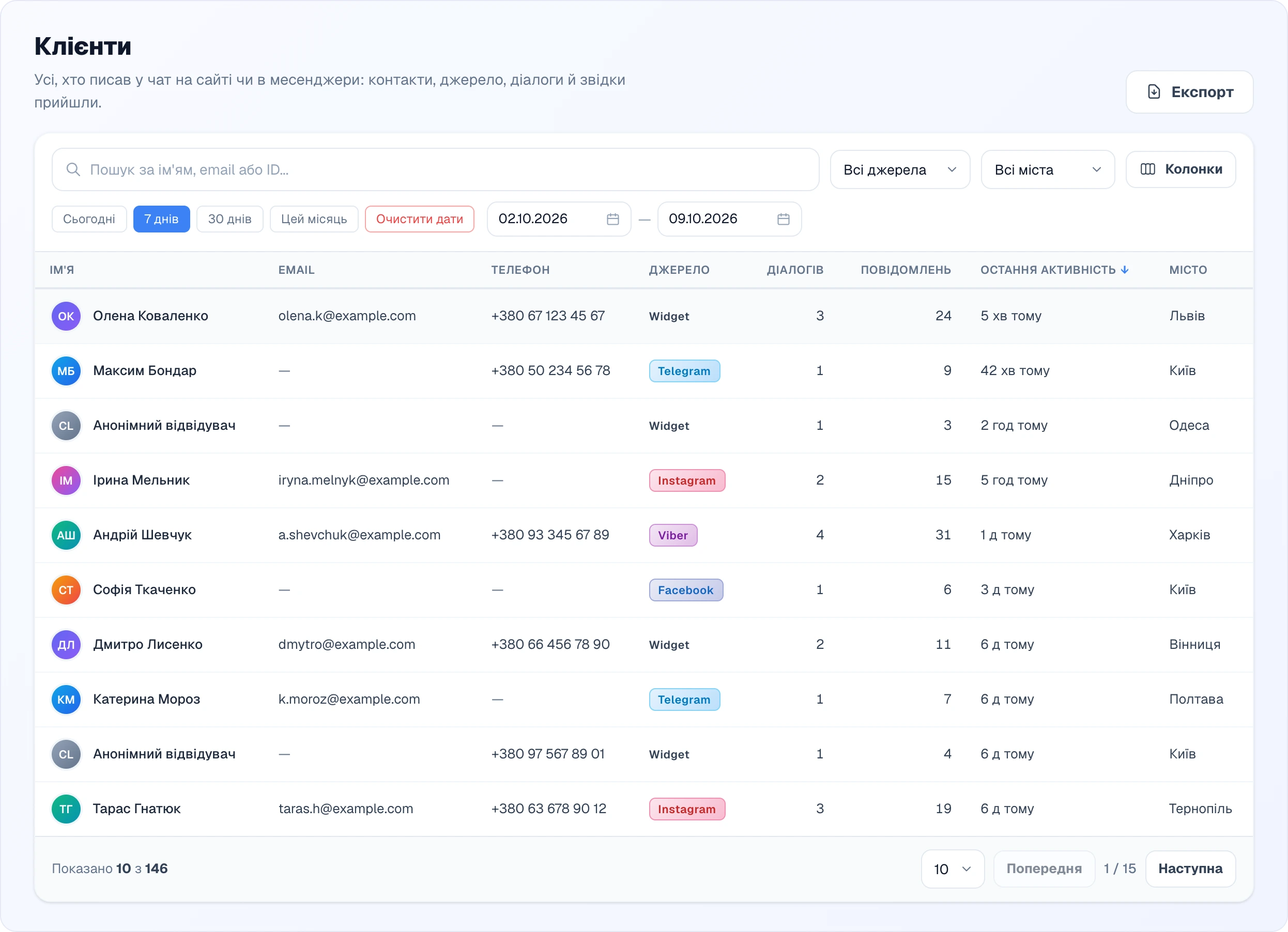This screenshot has width=1288, height=932.
Task: Click Тарас Гнатюк's ТГ avatar
Action: pos(66,810)
